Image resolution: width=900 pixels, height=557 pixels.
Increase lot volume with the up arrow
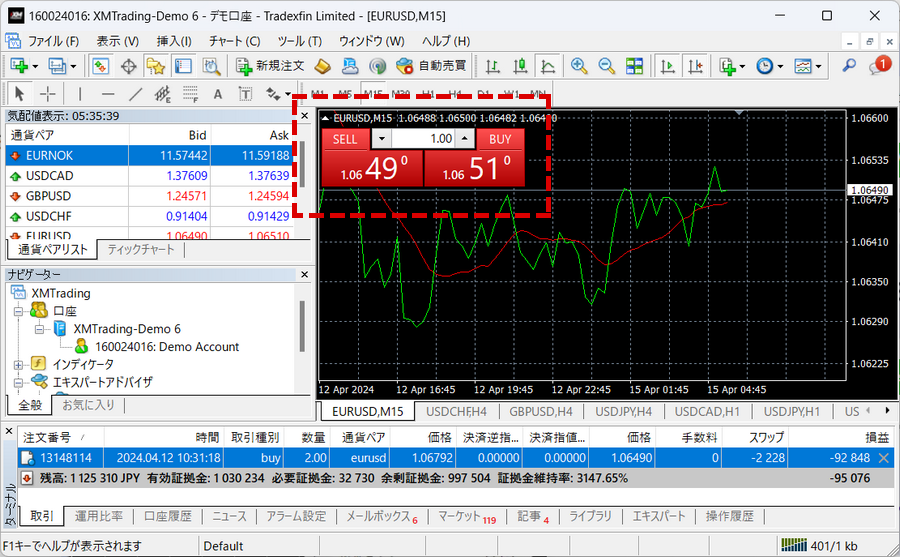click(465, 138)
